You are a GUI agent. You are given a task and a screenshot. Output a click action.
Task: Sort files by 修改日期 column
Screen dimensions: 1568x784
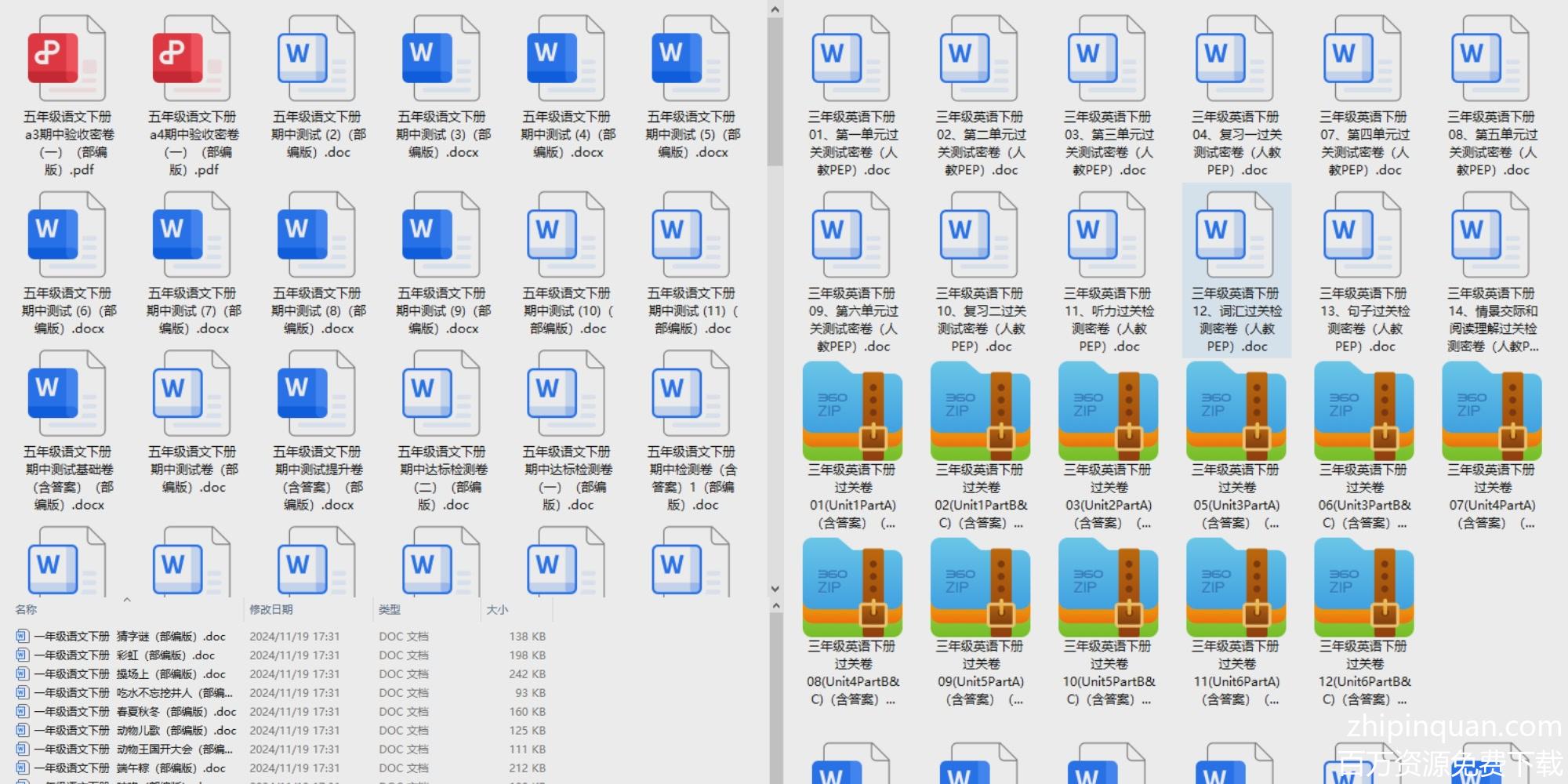click(x=271, y=609)
